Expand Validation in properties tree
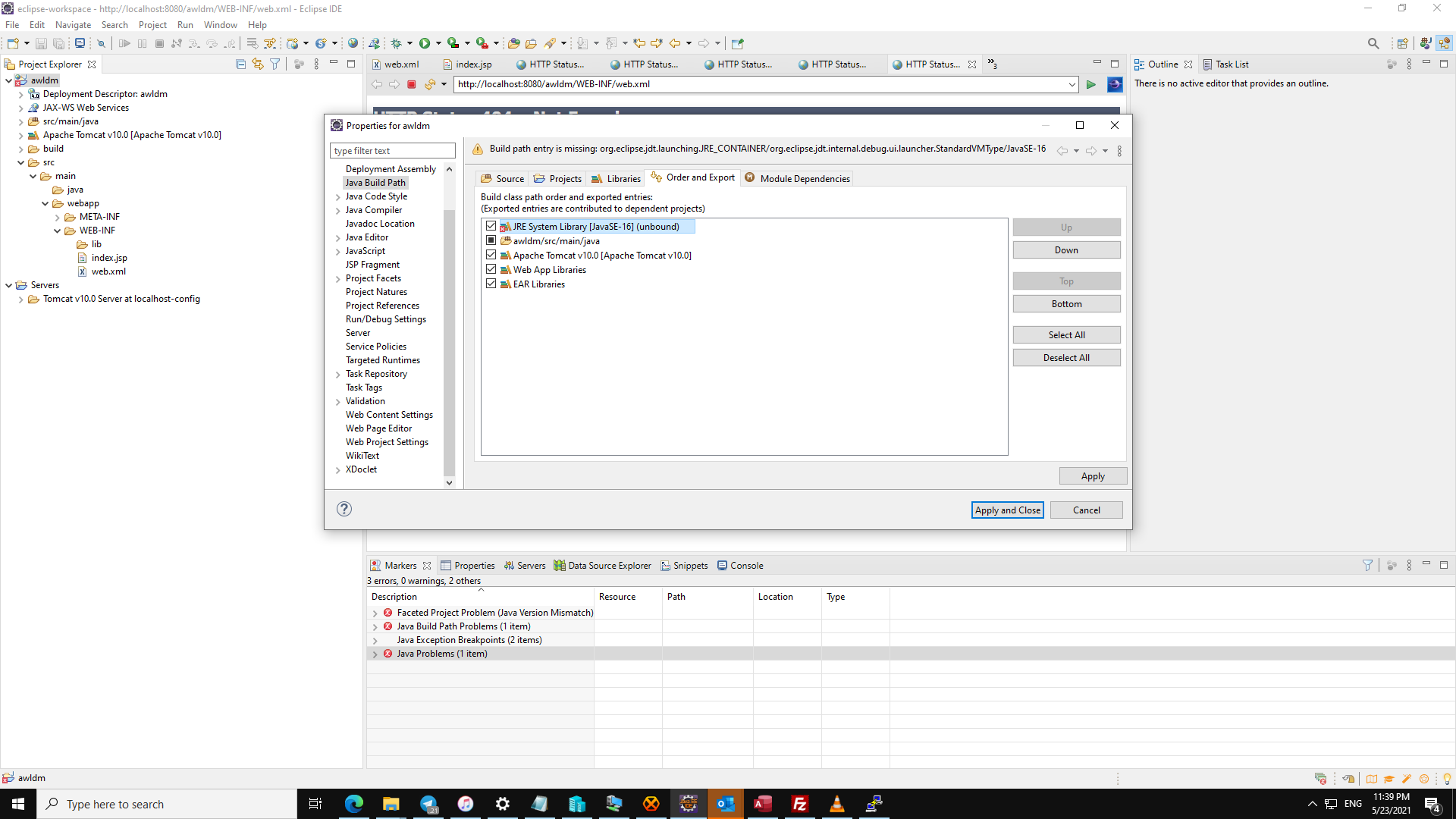The height and width of the screenshot is (819, 1456). click(338, 402)
